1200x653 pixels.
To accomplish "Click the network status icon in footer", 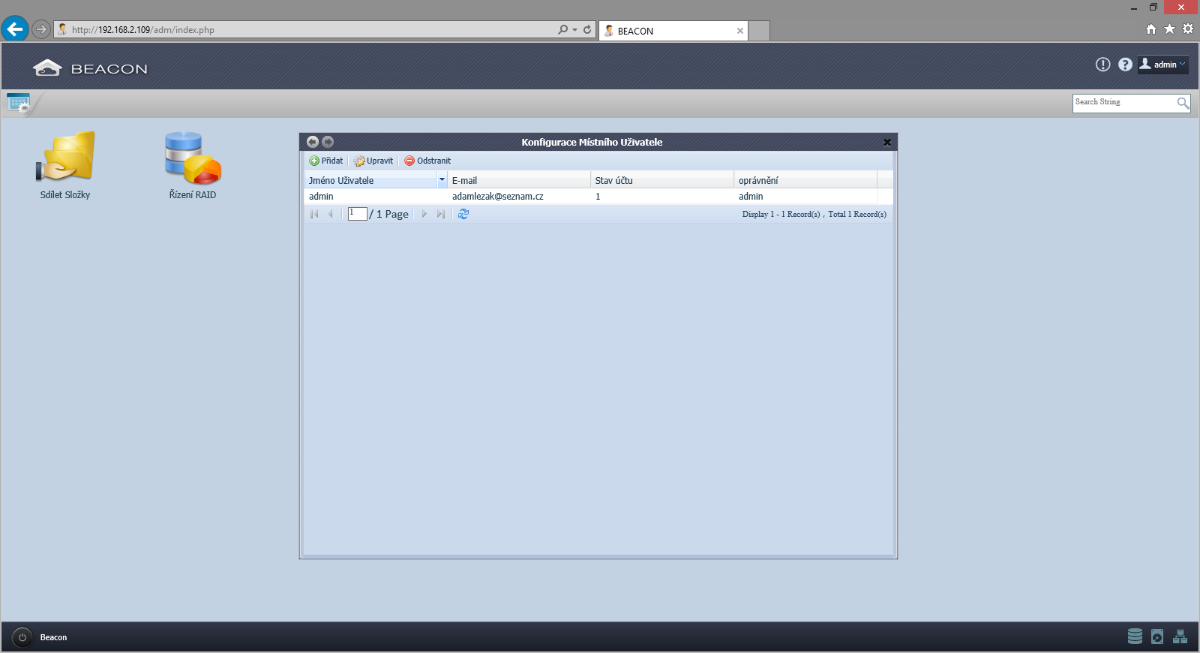I will 1180,636.
